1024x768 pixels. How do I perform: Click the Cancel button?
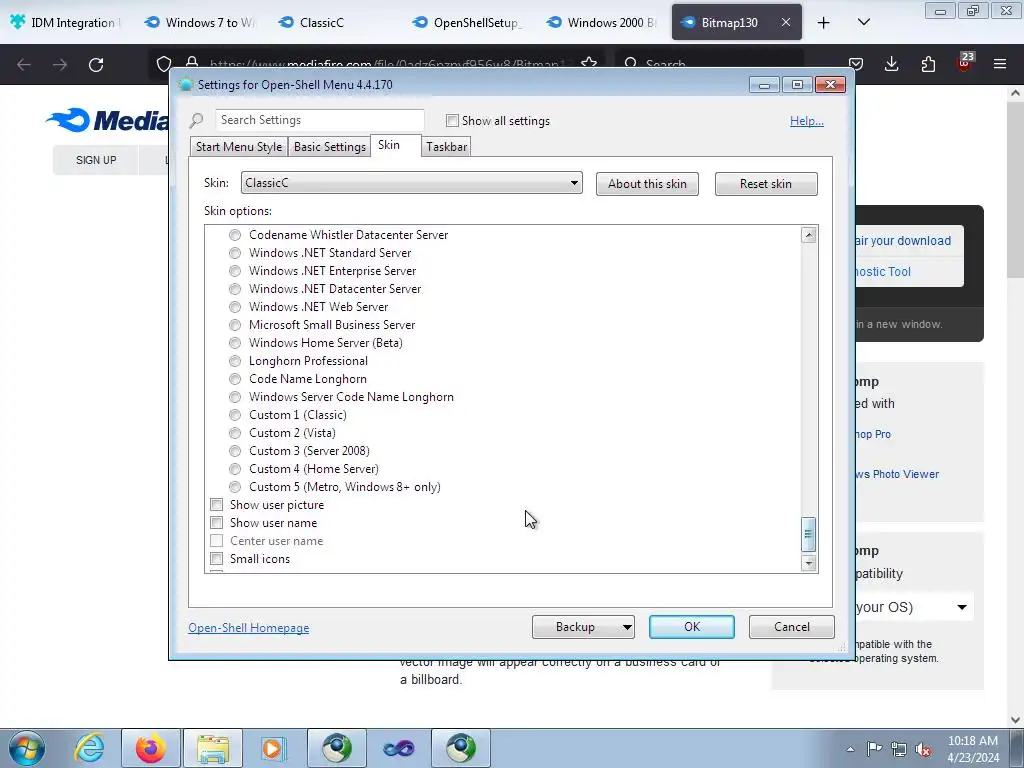792,627
